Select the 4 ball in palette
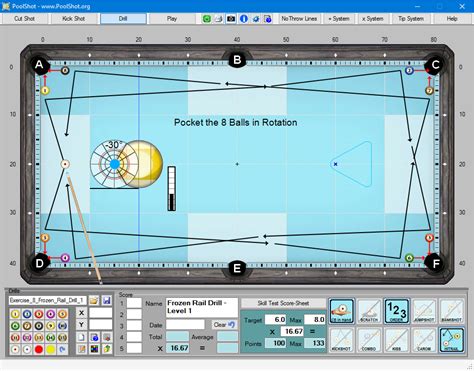Image resolution: width=474 pixels, height=371 pixels. click(x=51, y=314)
